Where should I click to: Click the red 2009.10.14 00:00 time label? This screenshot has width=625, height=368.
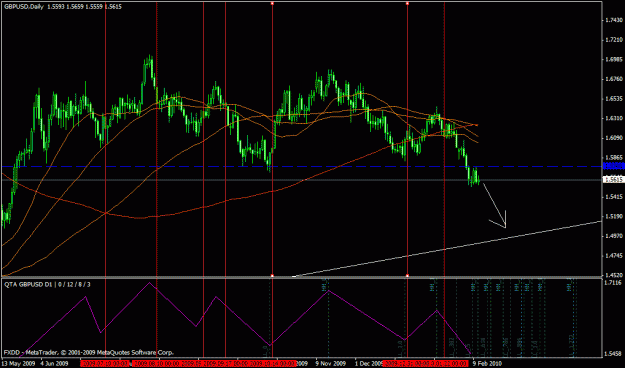pos(272,364)
